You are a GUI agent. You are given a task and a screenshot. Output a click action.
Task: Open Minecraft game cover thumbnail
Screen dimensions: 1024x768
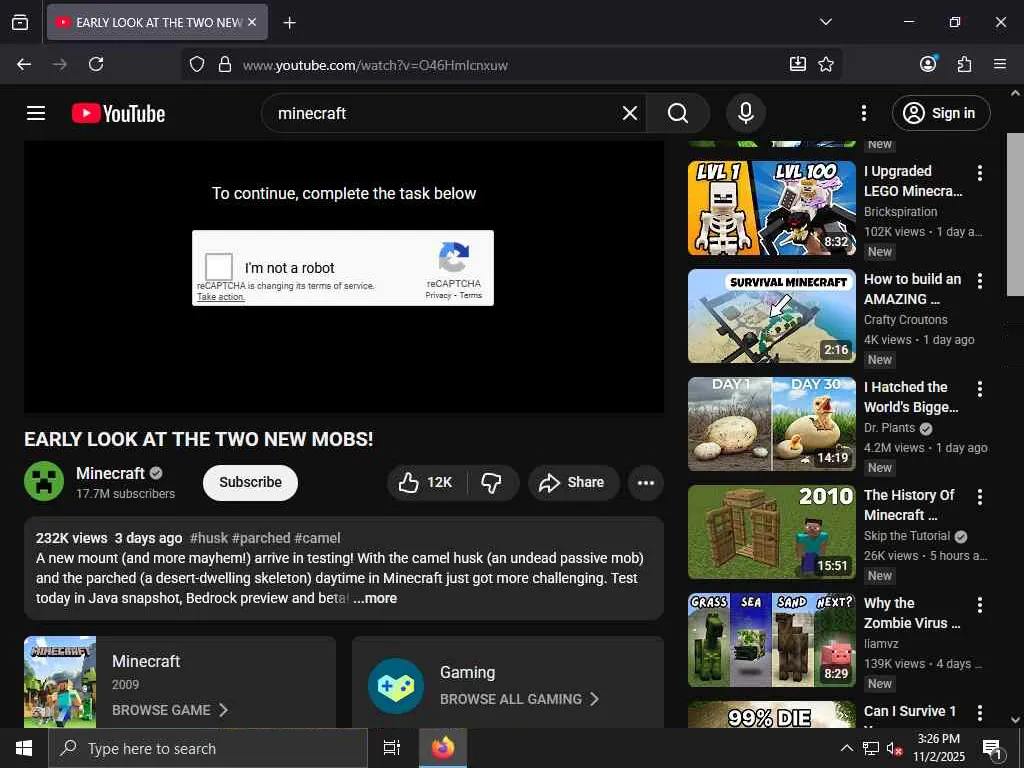click(x=60, y=682)
